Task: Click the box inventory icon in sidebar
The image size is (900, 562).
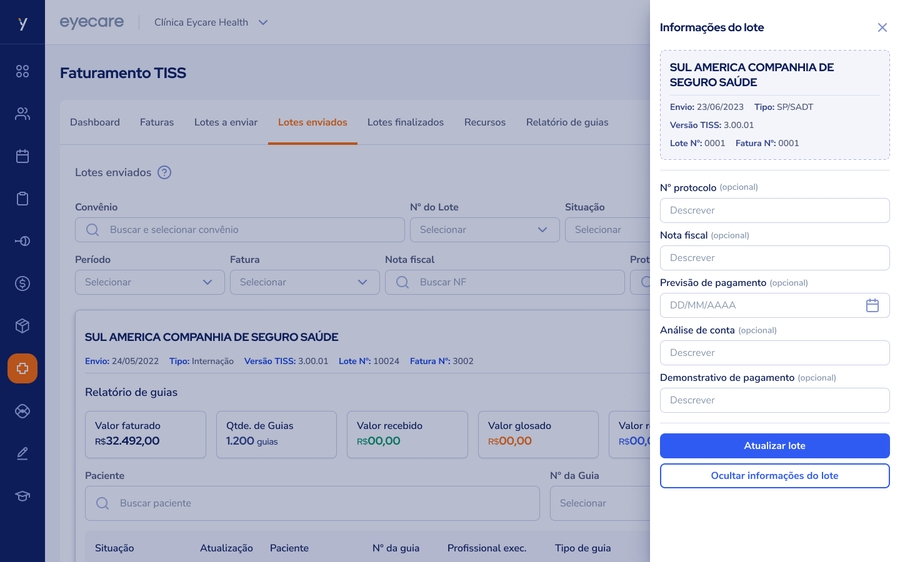Action: click(22, 326)
